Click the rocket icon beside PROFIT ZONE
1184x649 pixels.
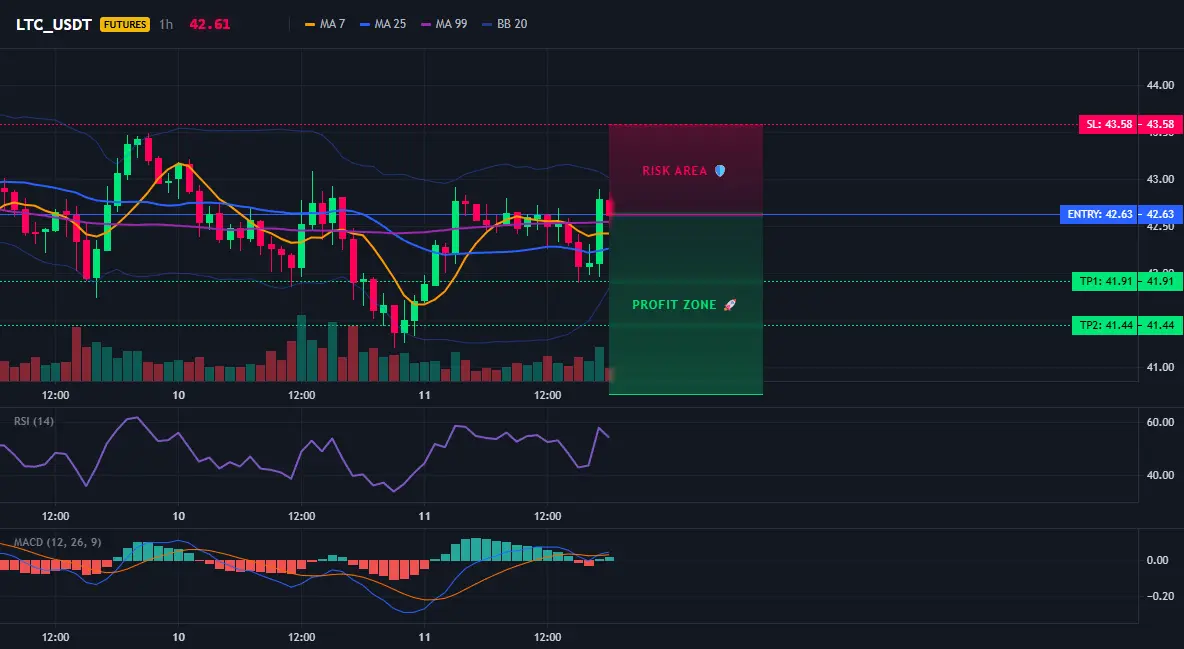(x=729, y=305)
